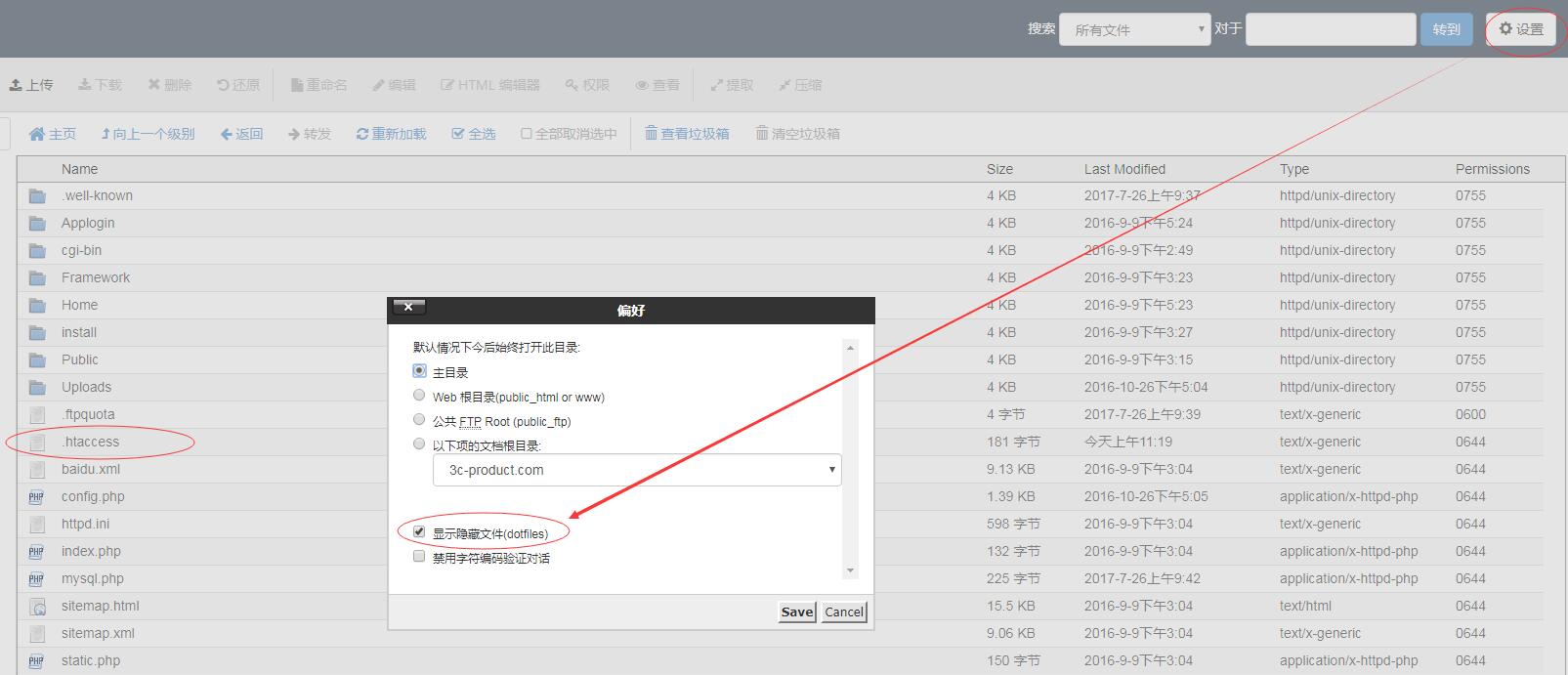Open the 3c-product.com document root dropdown

pos(636,470)
